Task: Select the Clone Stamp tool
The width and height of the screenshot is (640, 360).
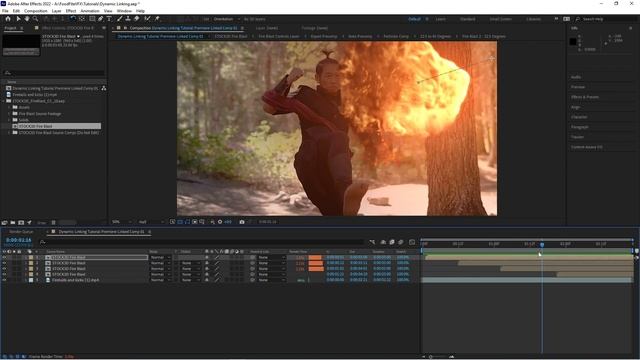Action: point(128,19)
